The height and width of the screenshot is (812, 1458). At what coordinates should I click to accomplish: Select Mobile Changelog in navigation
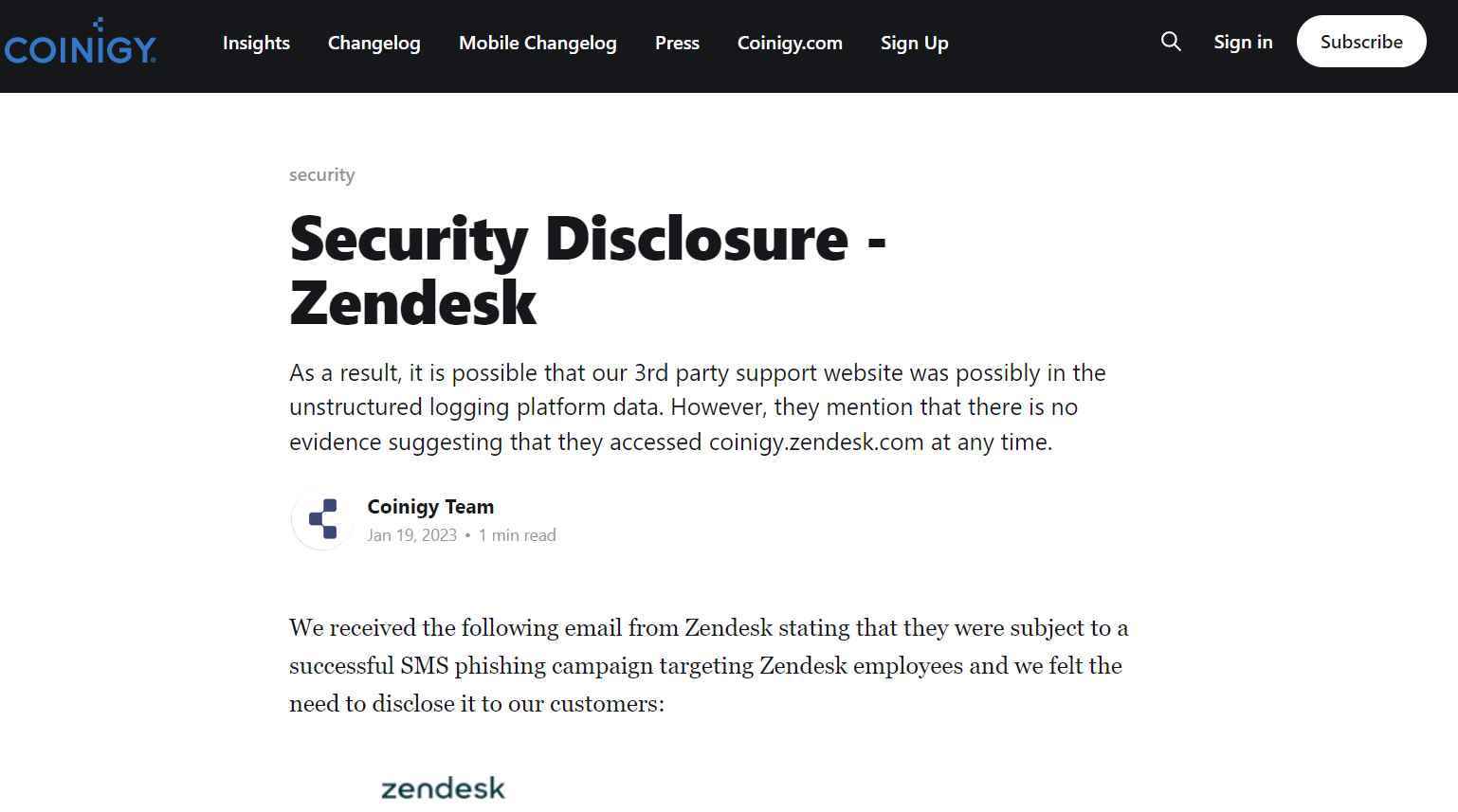point(538,43)
